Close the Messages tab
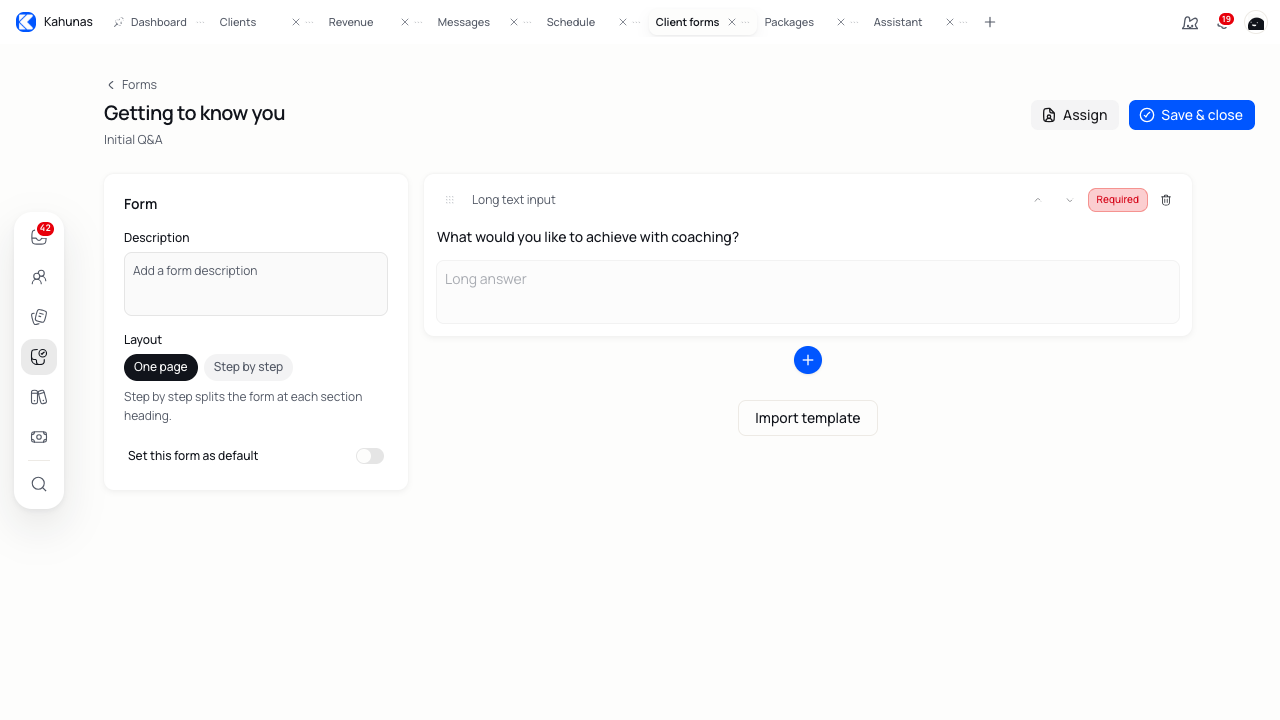 tap(514, 22)
